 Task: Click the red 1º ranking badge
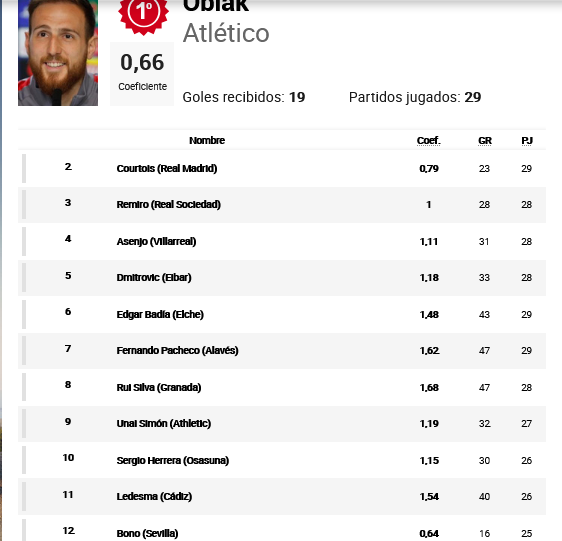[x=143, y=14]
